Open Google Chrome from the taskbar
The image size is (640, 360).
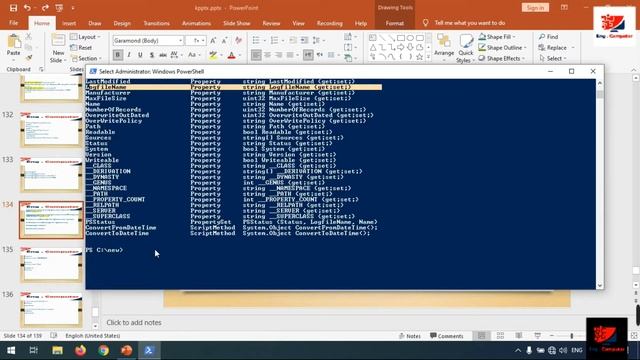coord(103,351)
